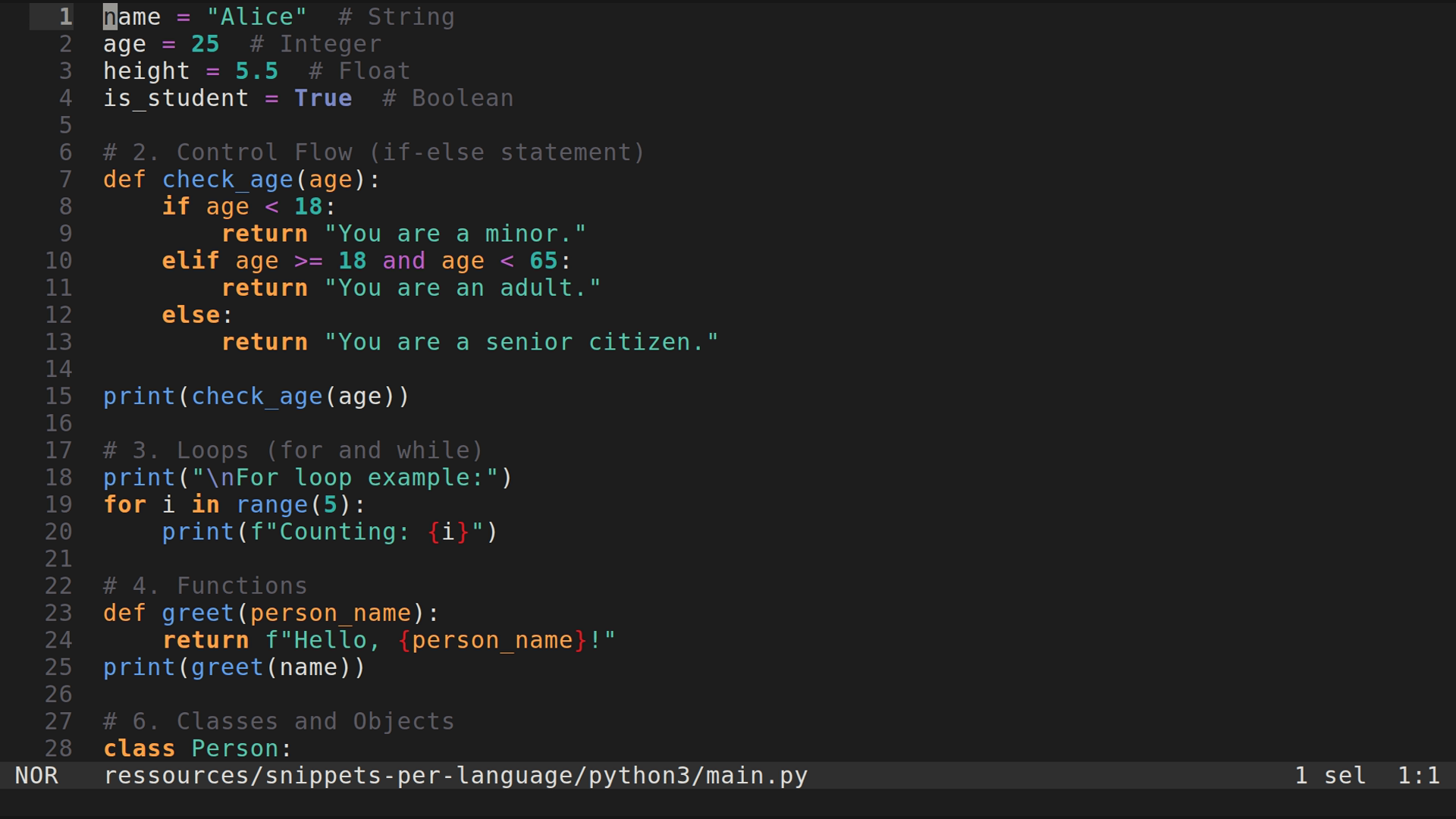Click the elif keyword on line 10

click(190, 260)
